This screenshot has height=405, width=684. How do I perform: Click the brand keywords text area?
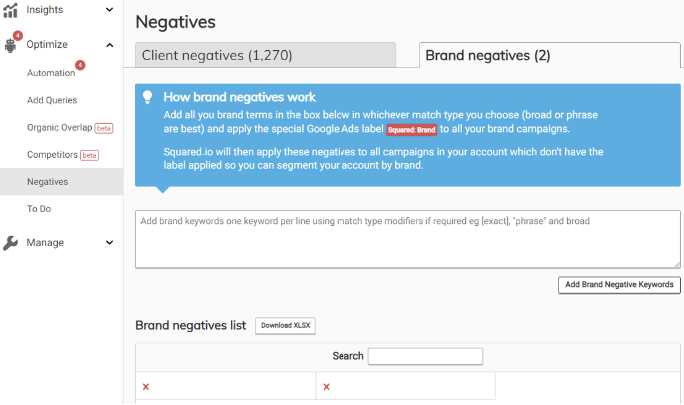(407, 238)
